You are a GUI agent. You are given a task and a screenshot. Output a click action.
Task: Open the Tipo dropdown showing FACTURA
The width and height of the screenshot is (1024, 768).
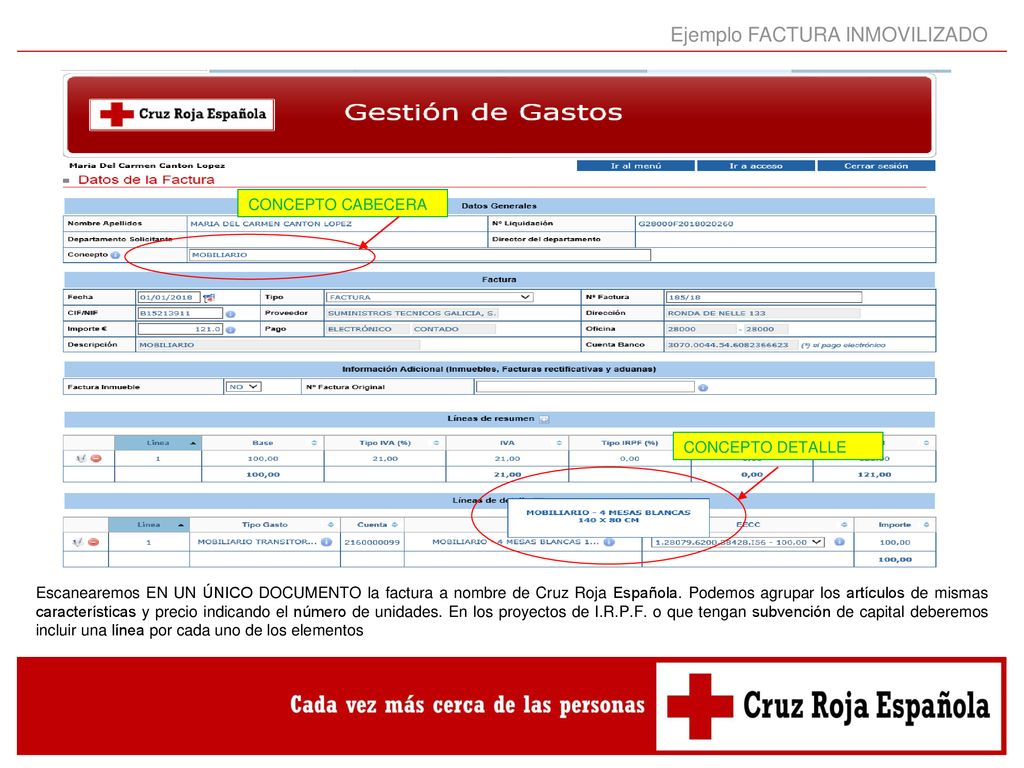pos(429,297)
